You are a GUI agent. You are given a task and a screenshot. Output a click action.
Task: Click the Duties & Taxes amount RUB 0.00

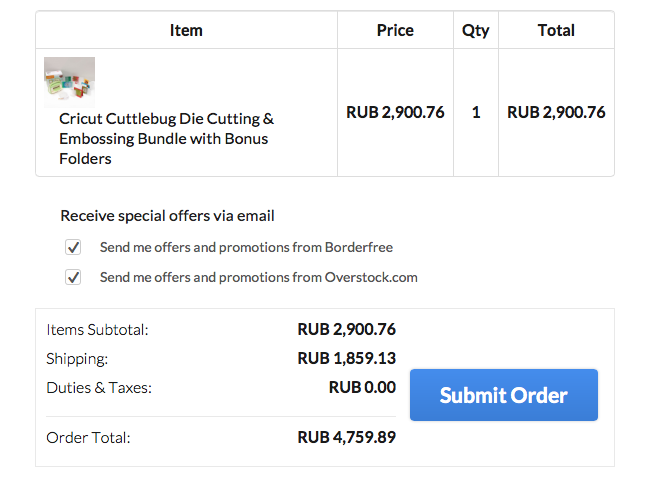pyautogui.click(x=362, y=387)
